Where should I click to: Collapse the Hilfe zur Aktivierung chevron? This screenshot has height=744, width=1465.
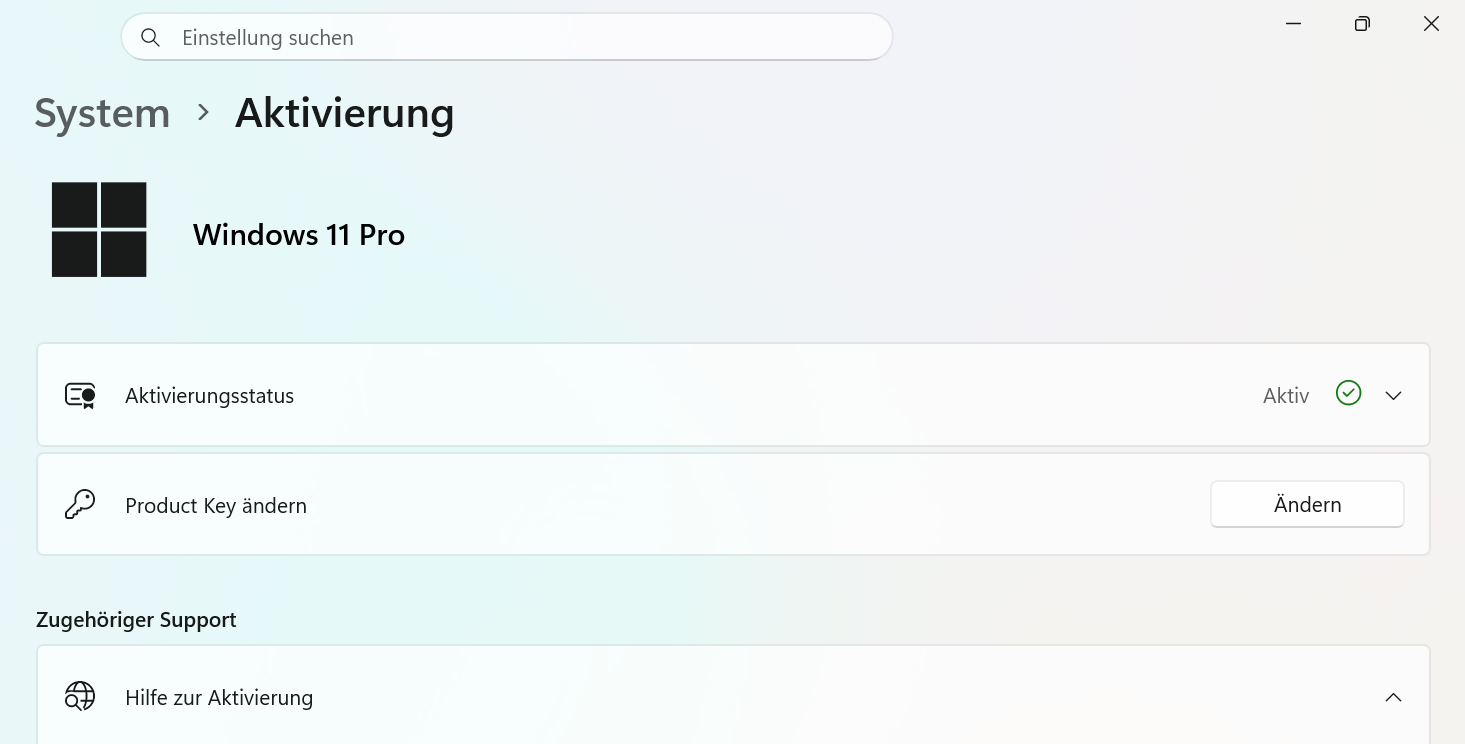(1393, 697)
